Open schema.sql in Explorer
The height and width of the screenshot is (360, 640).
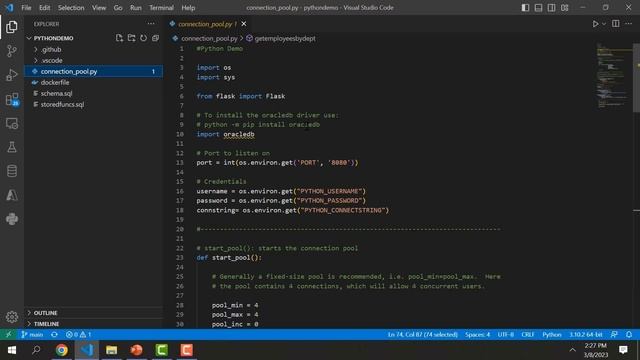point(56,93)
